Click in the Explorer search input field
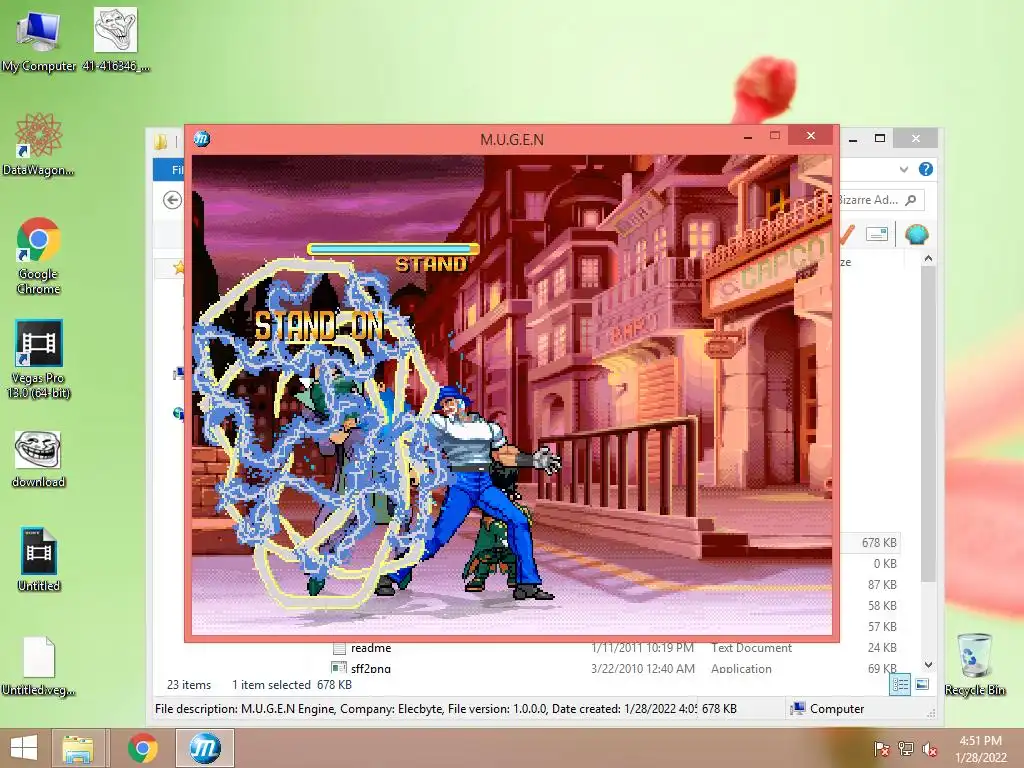The height and width of the screenshot is (768, 1024). (871, 200)
